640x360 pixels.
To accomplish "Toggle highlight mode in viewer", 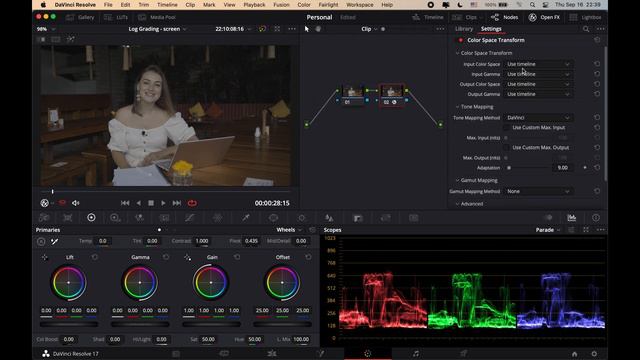I will tap(70, 39).
